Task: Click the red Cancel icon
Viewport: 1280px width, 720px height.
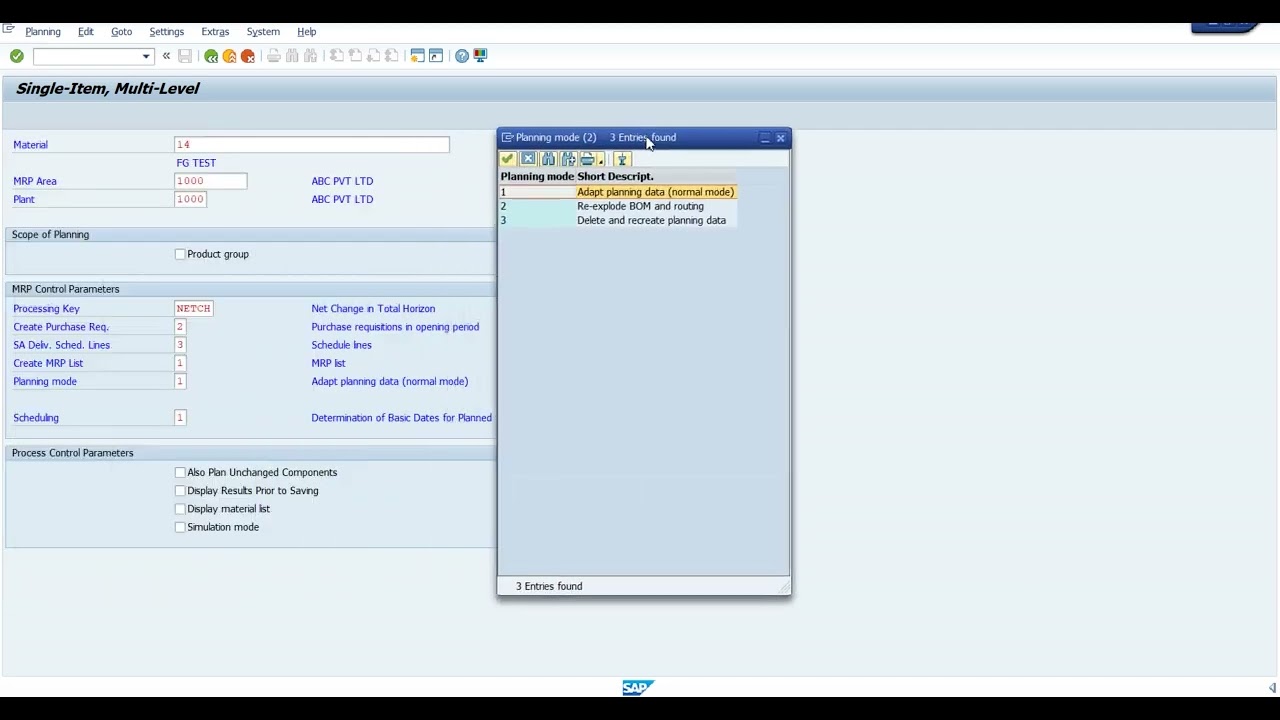Action: click(248, 56)
